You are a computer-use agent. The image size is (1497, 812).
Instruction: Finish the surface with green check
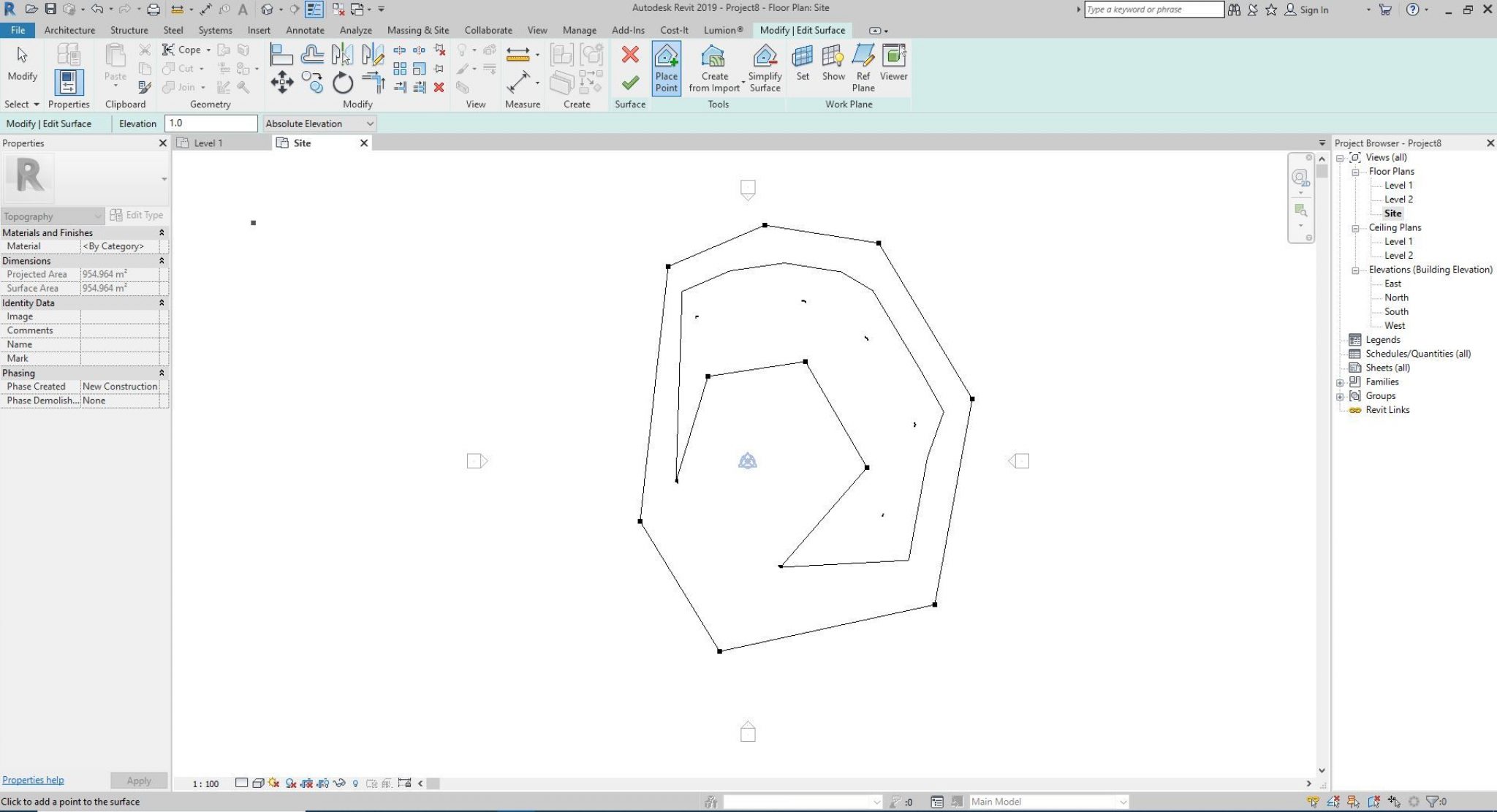point(629,82)
